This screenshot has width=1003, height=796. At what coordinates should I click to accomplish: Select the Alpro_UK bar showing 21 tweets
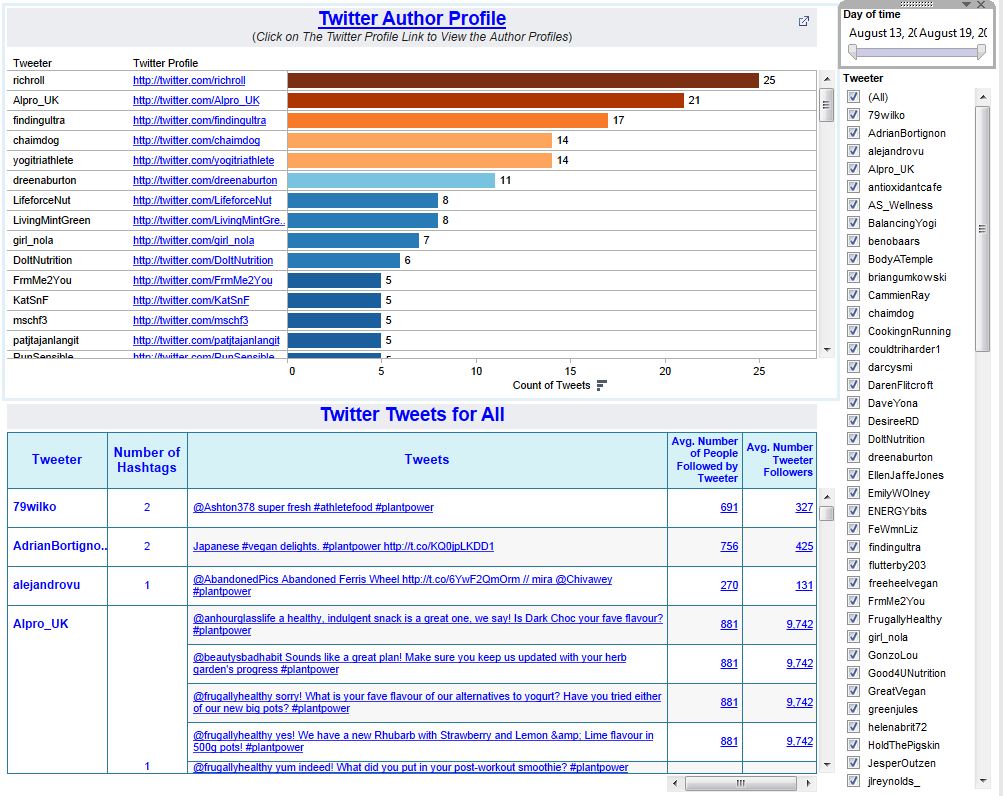(486, 100)
